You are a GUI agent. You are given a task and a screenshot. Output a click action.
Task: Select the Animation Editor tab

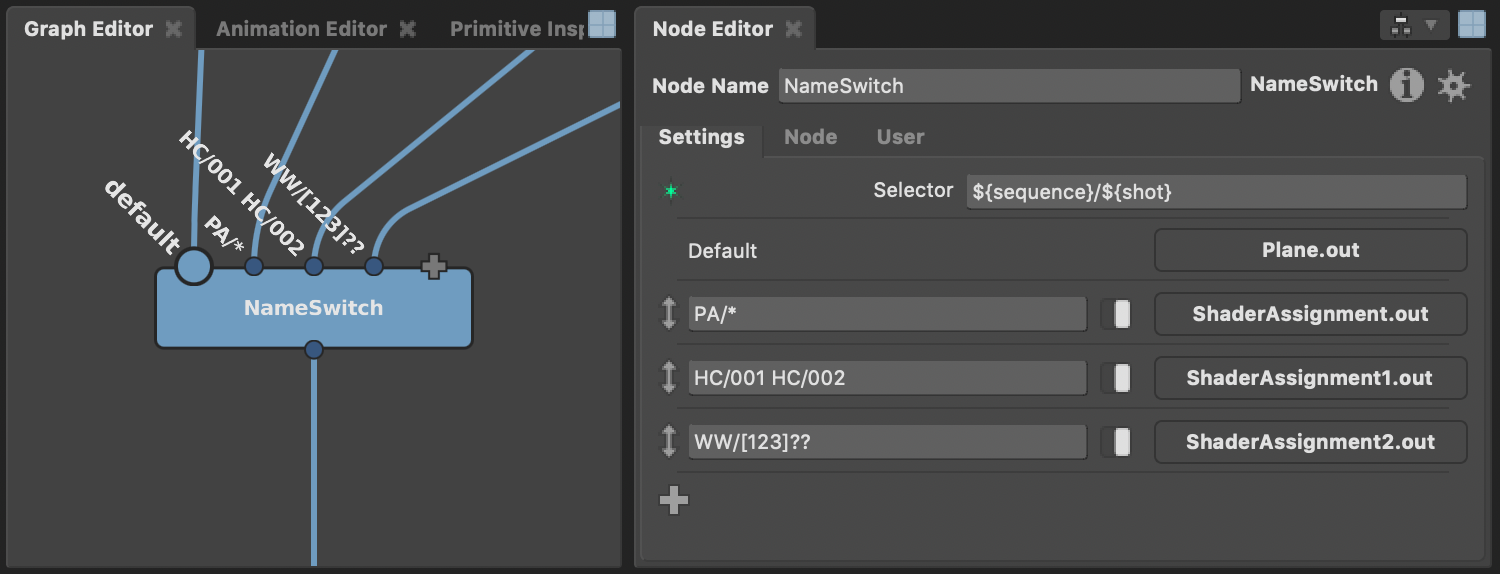(x=301, y=29)
